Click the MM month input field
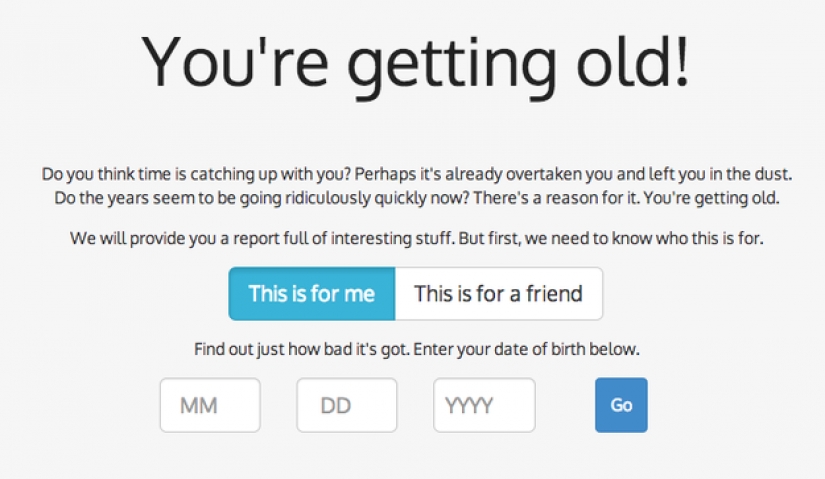825x479 pixels. (x=210, y=405)
